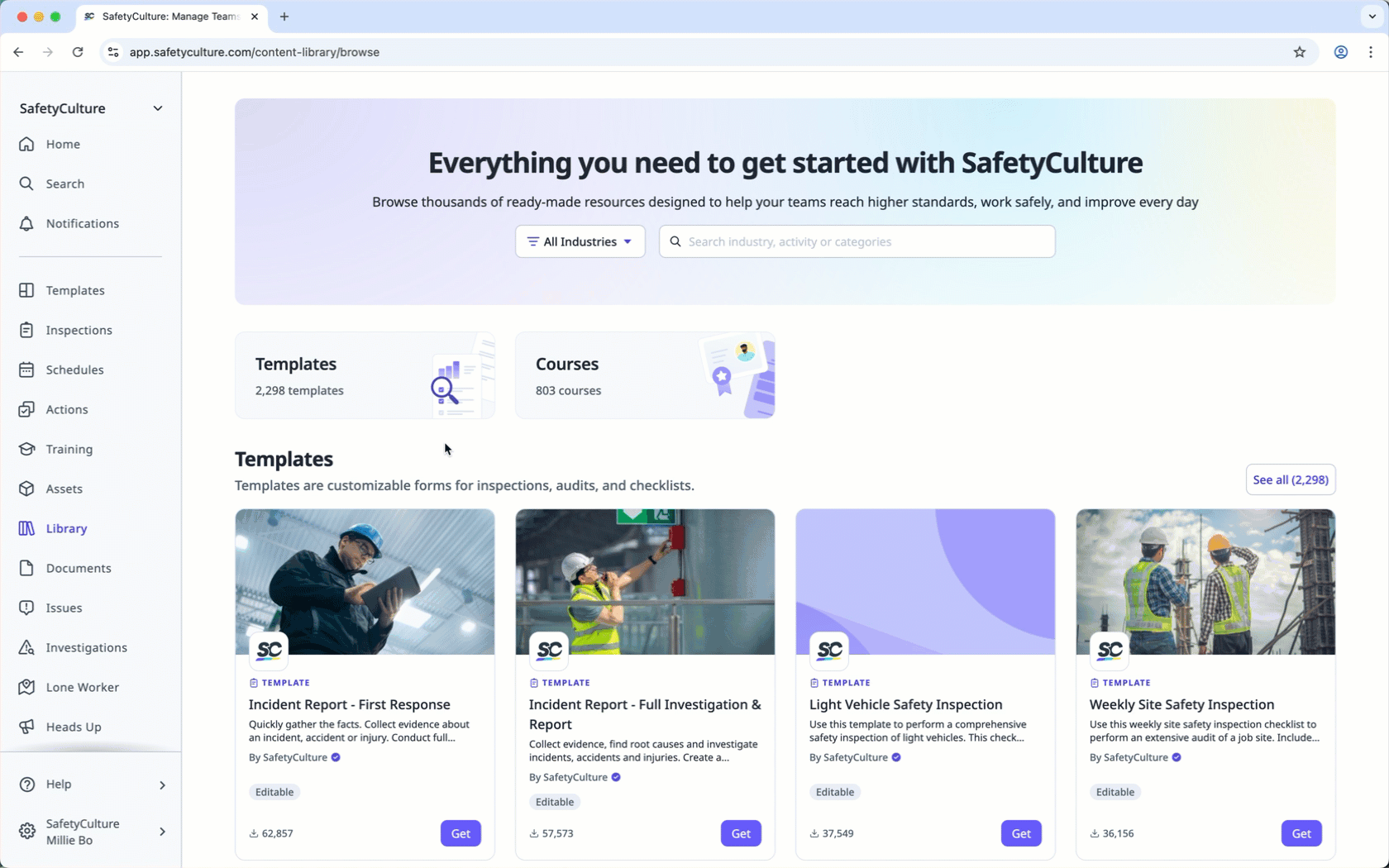Click the Help question mark icon
This screenshot has height=868, width=1389.
click(27, 784)
